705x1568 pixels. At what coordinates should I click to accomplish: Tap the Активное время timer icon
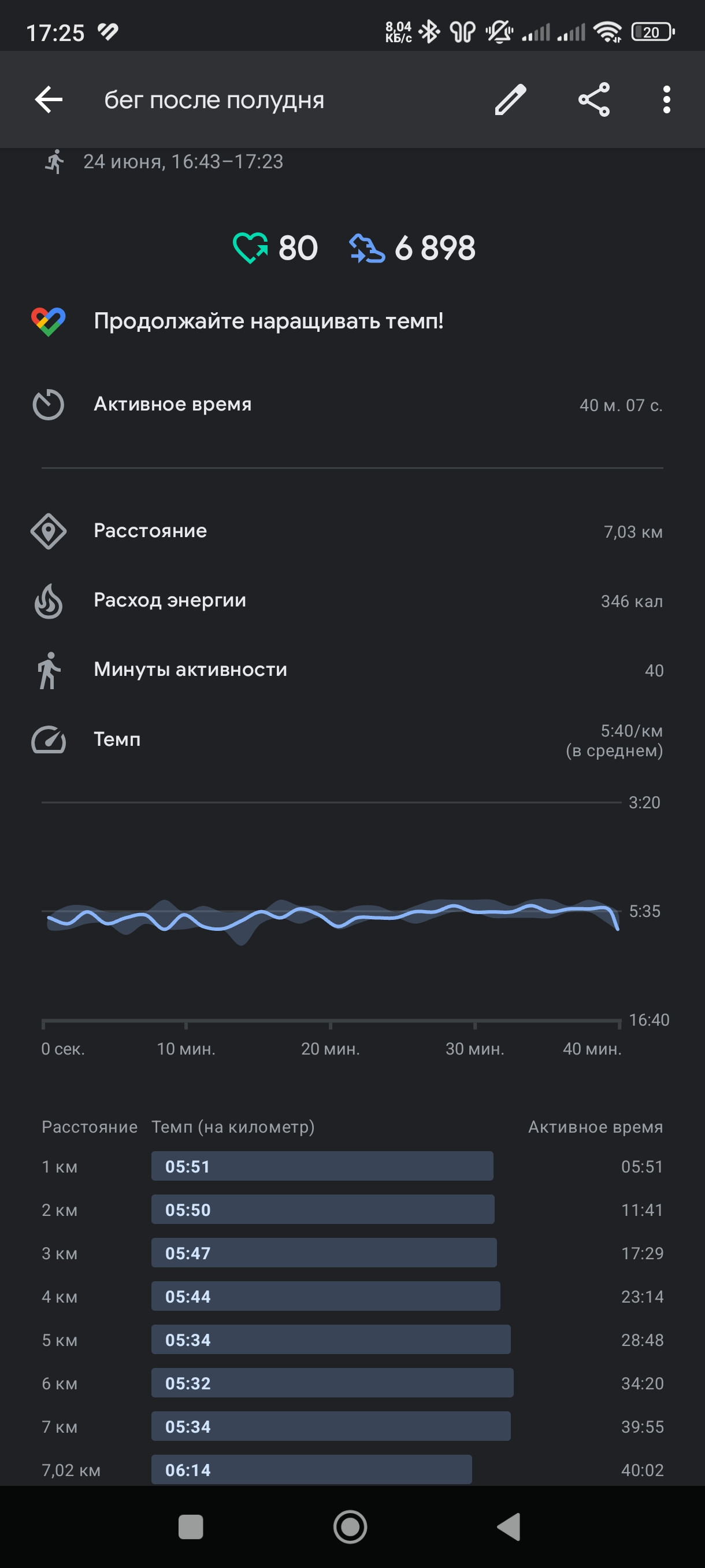[x=48, y=405]
